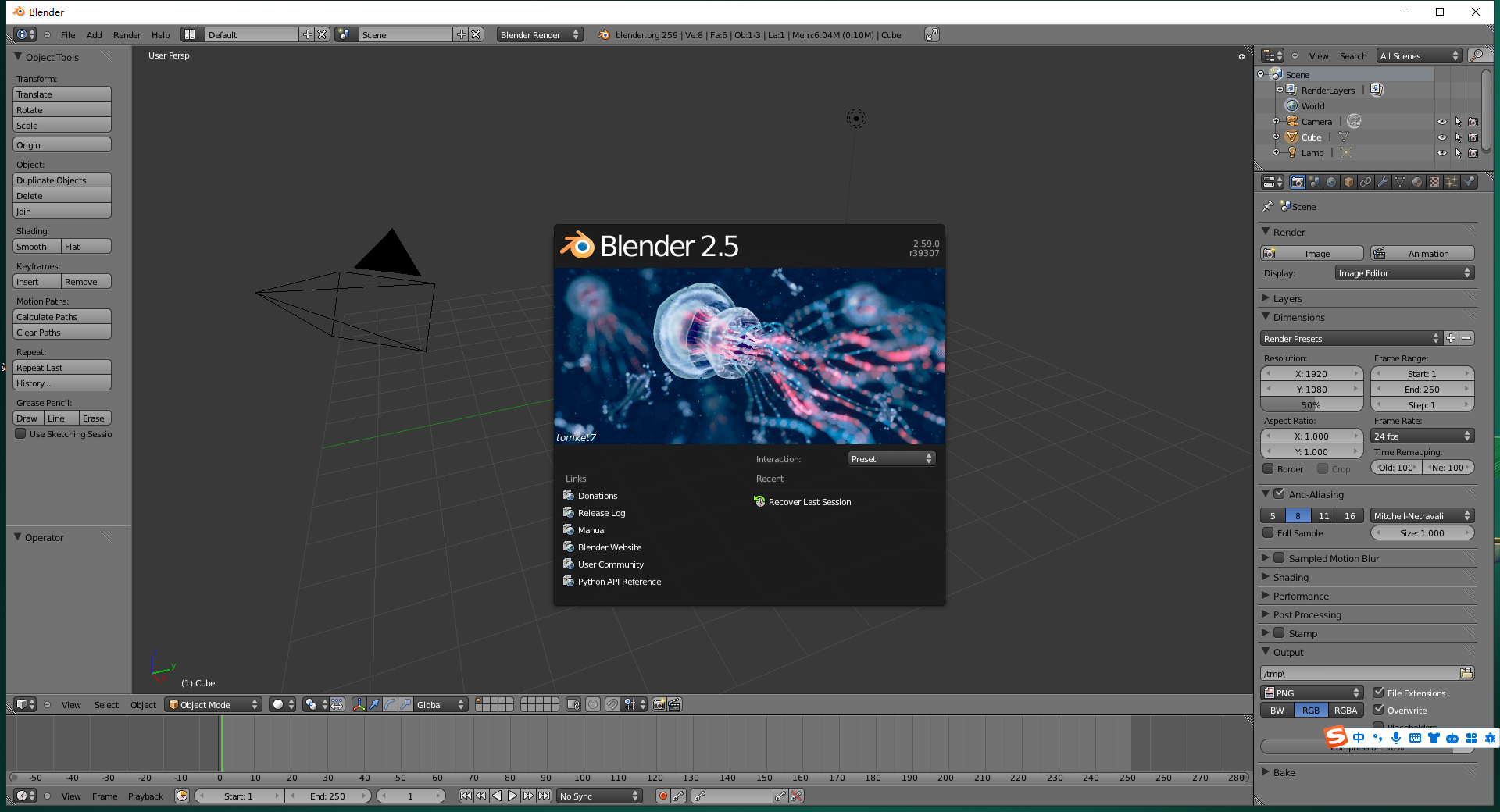This screenshot has width=1500, height=812.
Task: Disable the Overwrite checkbox
Action: [1379, 710]
